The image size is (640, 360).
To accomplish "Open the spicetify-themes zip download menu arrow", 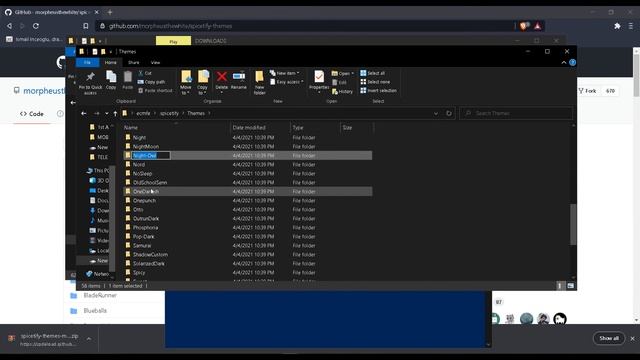I will [89, 338].
